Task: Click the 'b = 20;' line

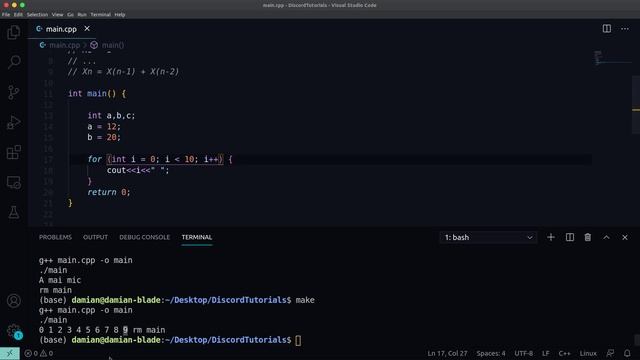Action: pyautogui.click(x=104, y=138)
